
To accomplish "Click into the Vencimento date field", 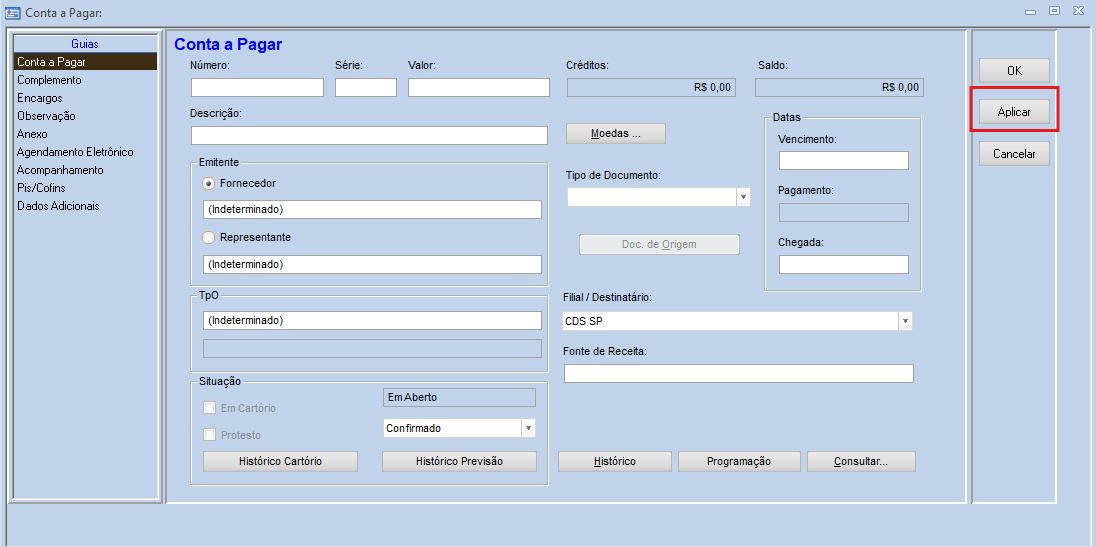I will coord(843,161).
